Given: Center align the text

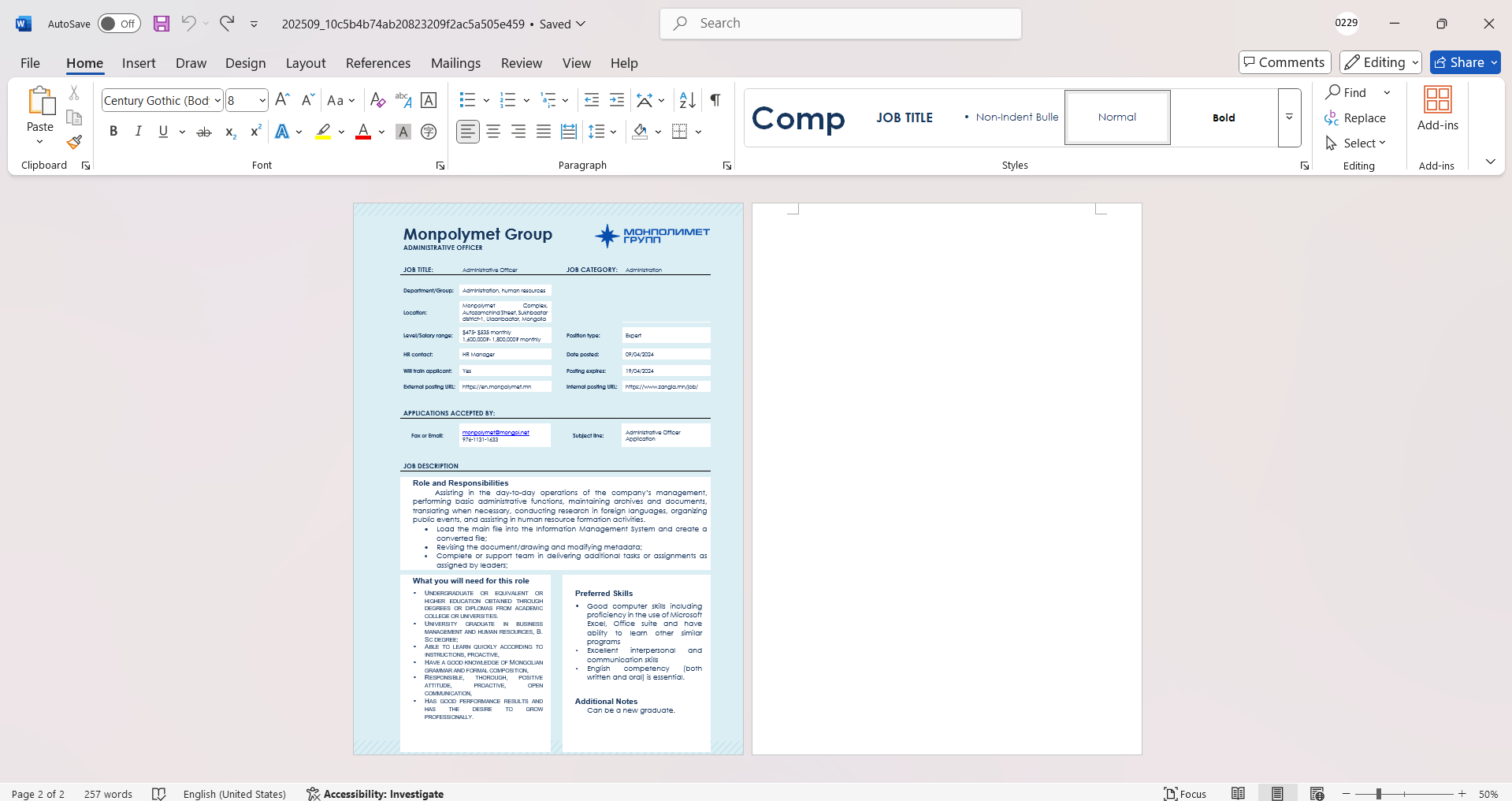Looking at the screenshot, I should click(493, 132).
